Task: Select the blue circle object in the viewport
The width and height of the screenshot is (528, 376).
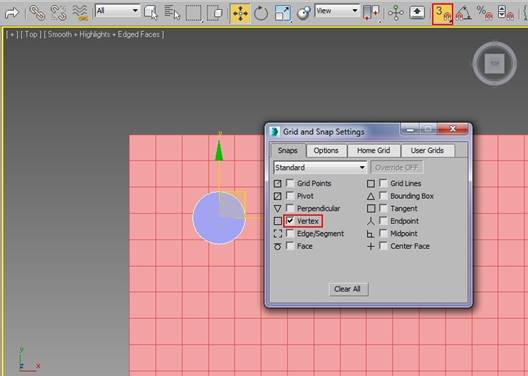Action: 219,218
